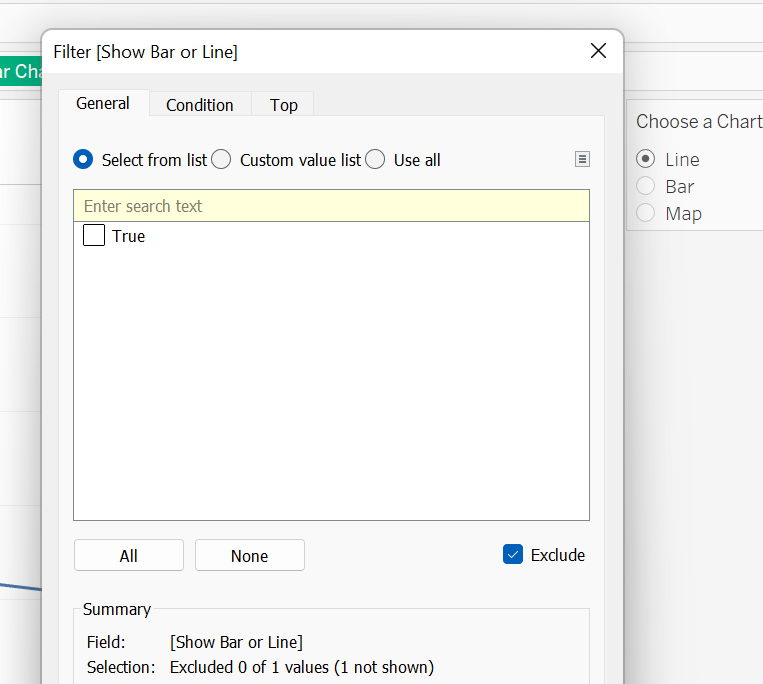Go to the Top tab
The image size is (763, 684).
284,105
